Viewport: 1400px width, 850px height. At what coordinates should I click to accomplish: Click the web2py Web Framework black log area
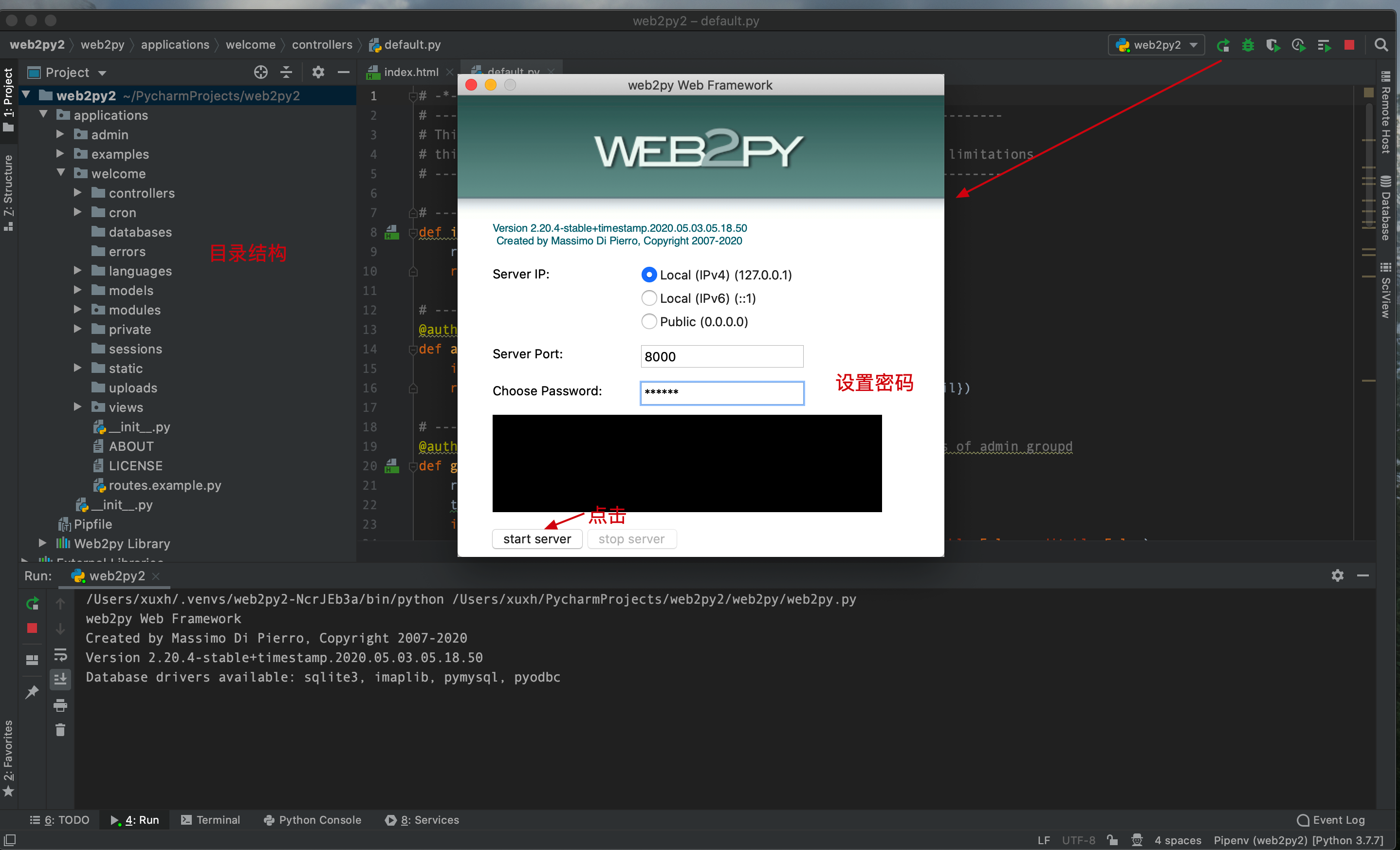[x=687, y=463]
